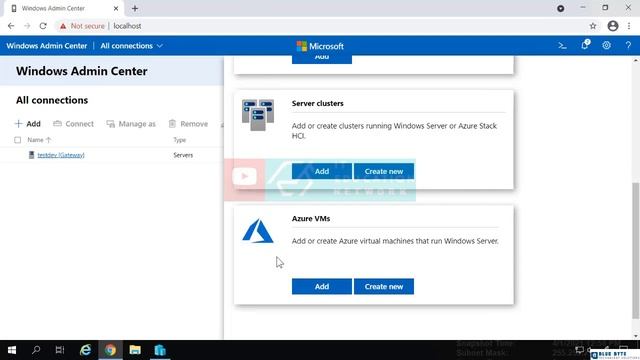This screenshot has width=640, height=360.
Task: Go back using browser back arrow
Action: click(11, 26)
